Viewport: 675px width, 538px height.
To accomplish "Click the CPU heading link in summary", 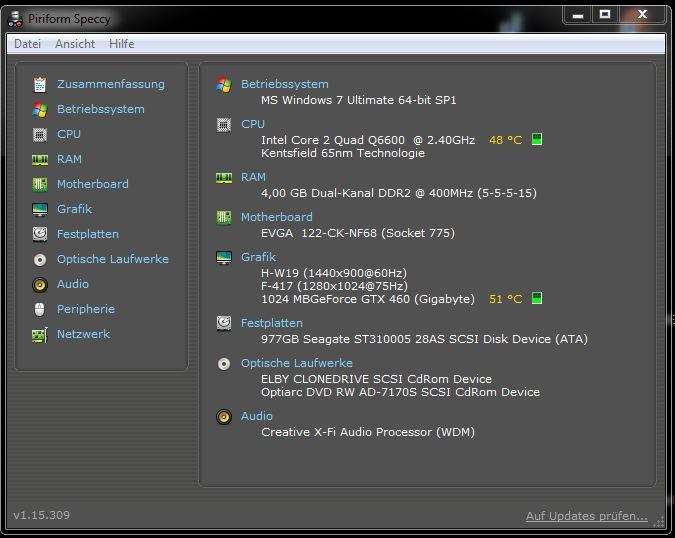I will pos(253,124).
